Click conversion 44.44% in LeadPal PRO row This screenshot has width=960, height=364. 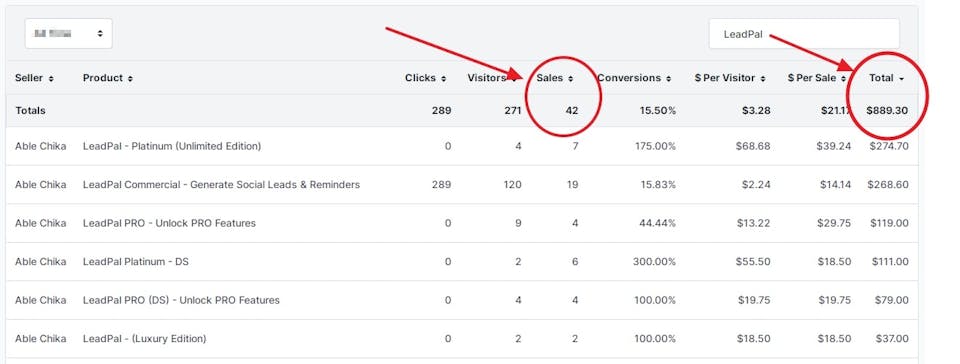658,223
